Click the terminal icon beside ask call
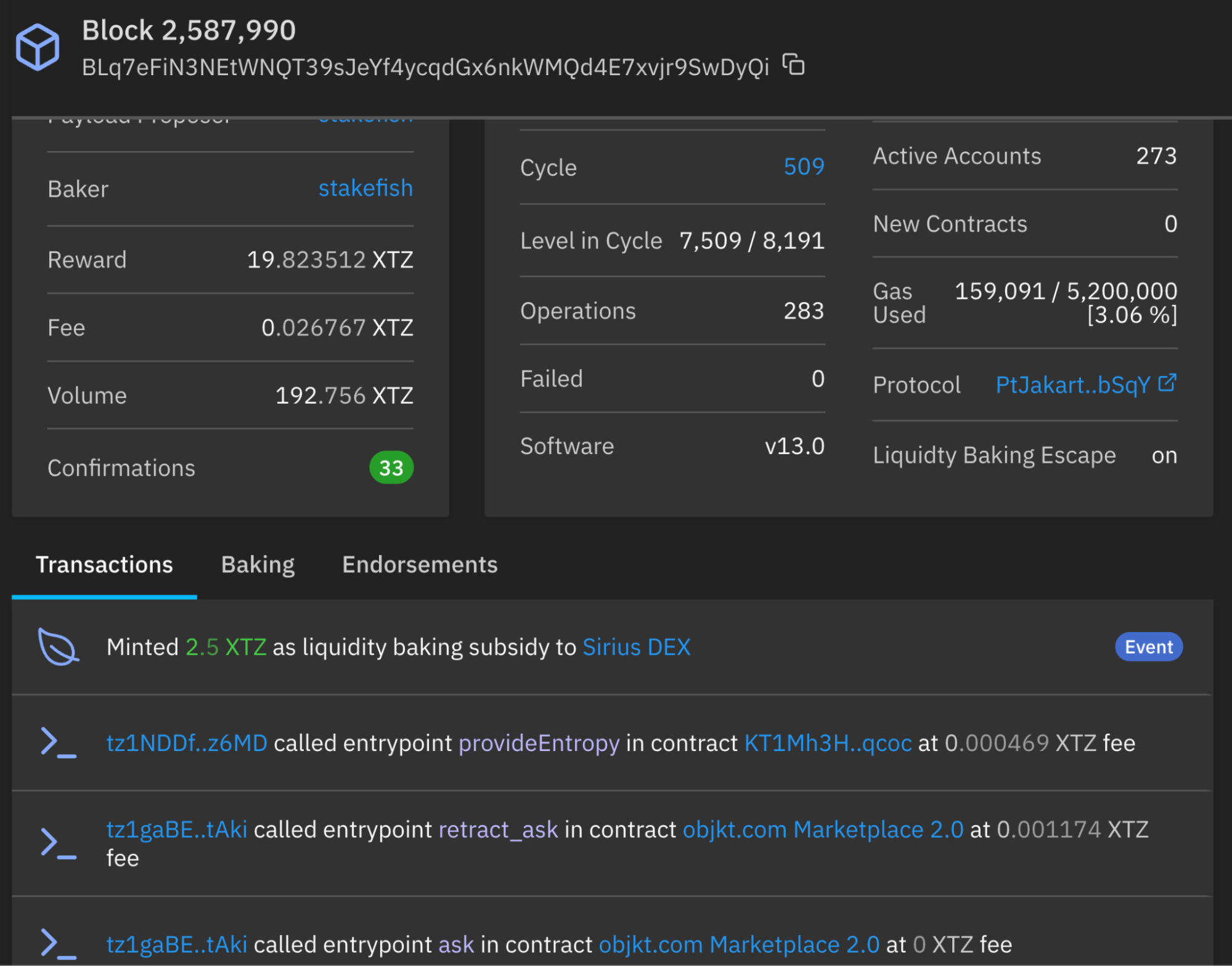This screenshot has height=966, width=1232. [x=58, y=944]
